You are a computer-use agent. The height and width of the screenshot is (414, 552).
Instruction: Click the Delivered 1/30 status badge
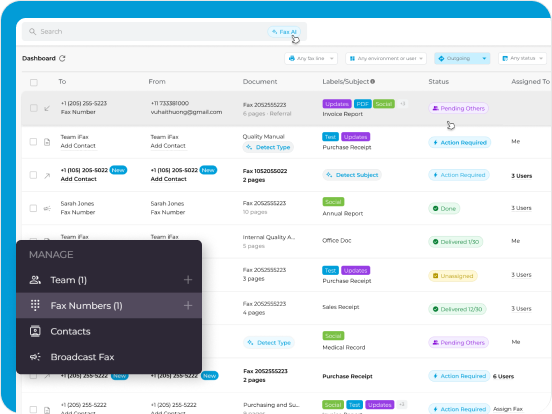click(x=456, y=242)
